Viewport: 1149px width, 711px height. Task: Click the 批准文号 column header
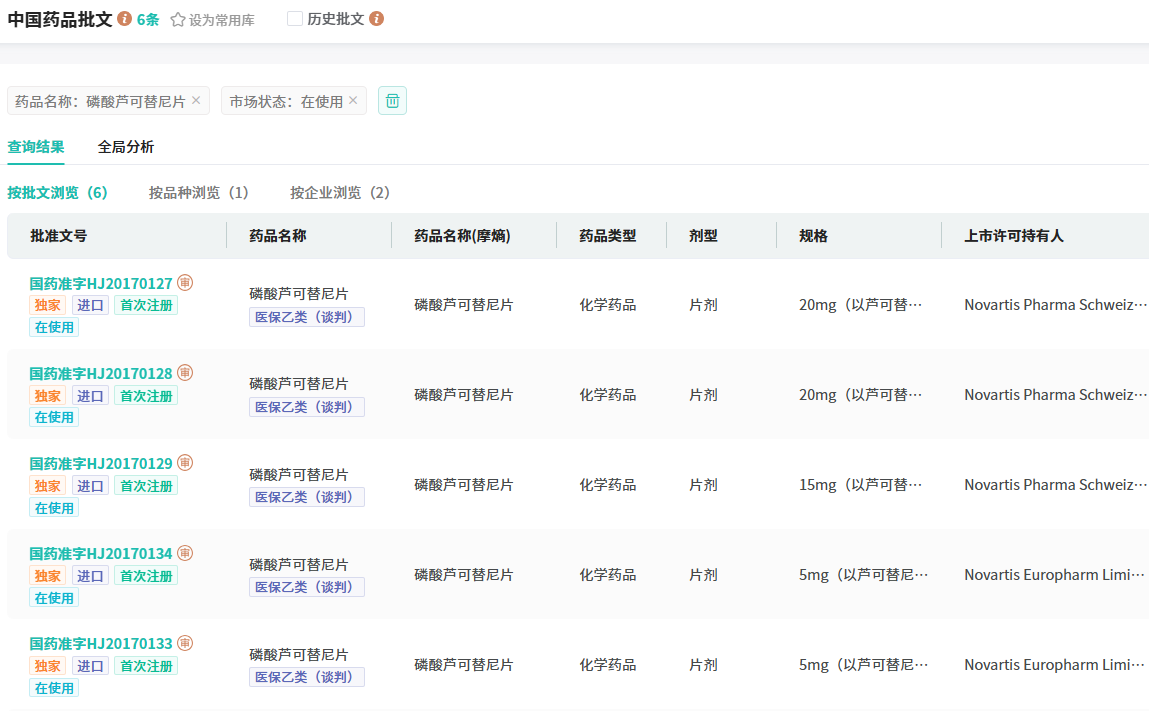(59, 236)
